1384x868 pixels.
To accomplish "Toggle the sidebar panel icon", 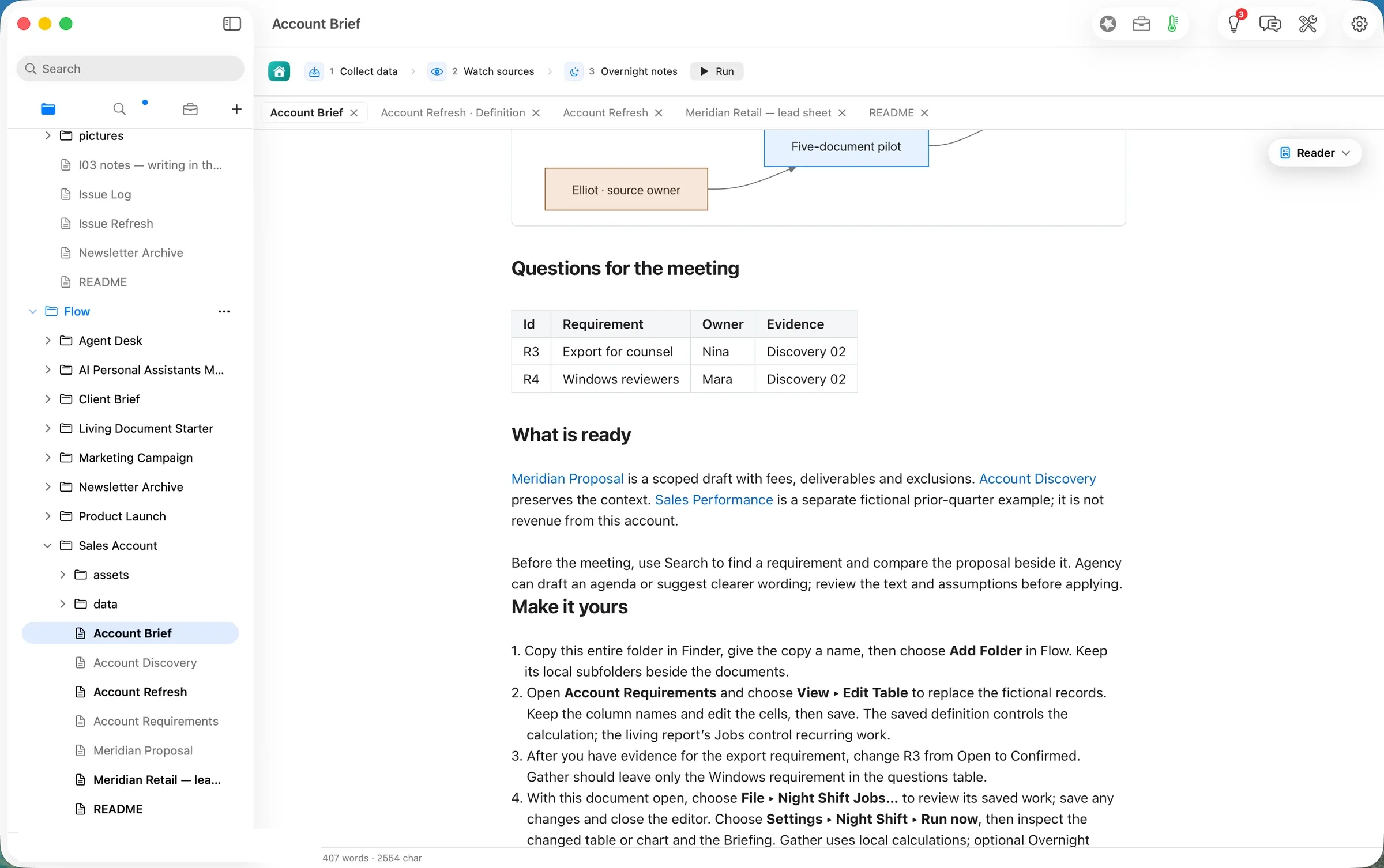I will (232, 24).
